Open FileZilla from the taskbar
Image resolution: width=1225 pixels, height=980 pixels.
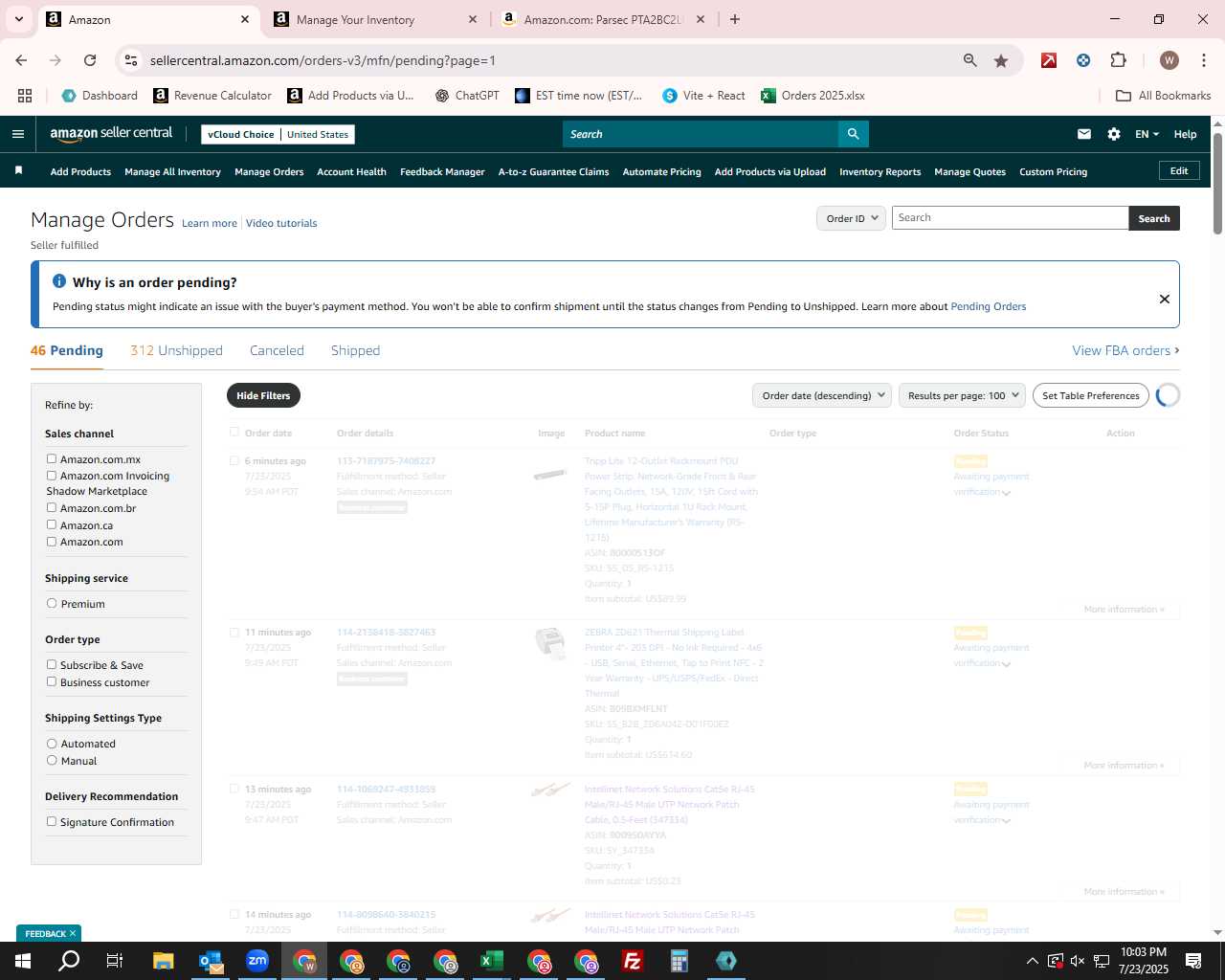click(x=633, y=961)
